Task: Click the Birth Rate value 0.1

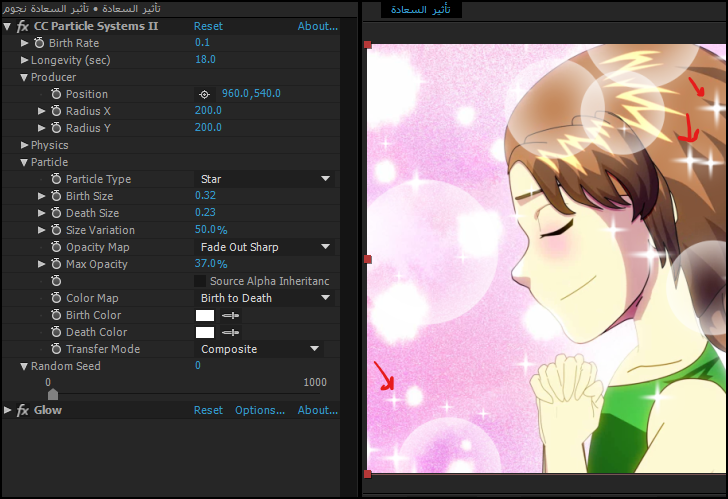Action: [x=202, y=42]
